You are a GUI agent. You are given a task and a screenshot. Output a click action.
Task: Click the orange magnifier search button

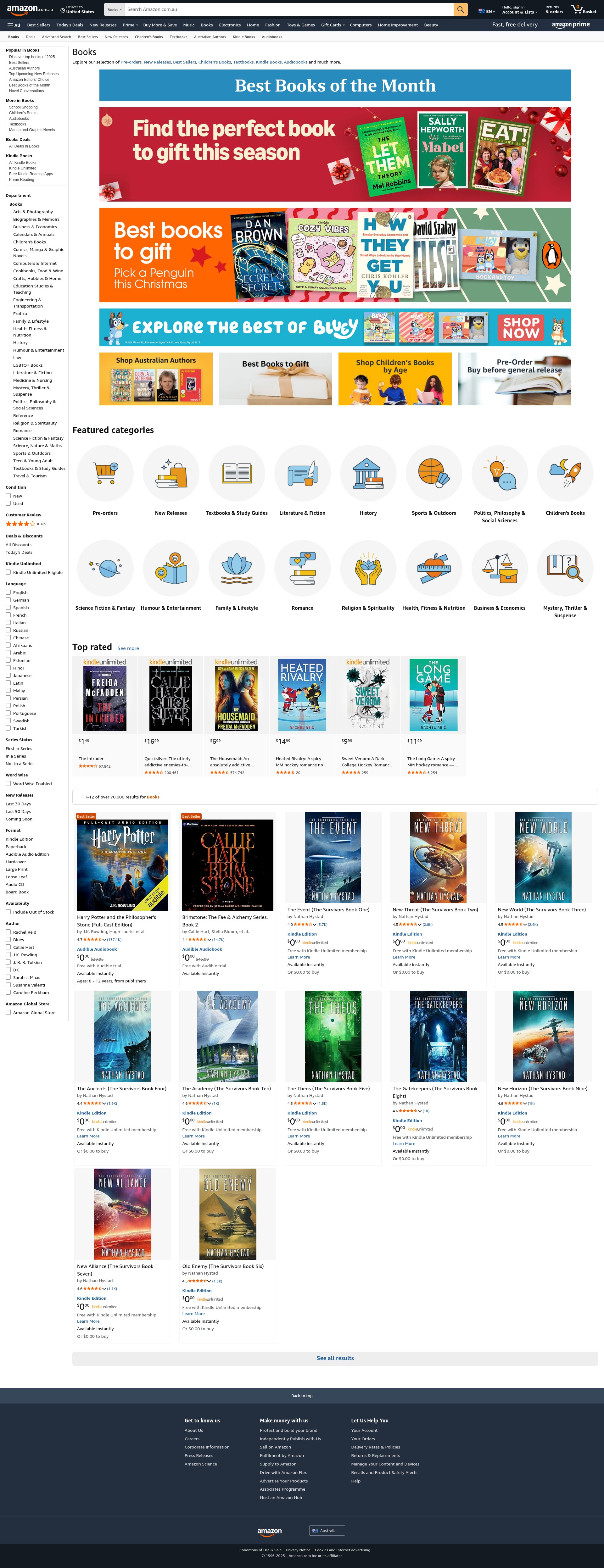tap(461, 10)
